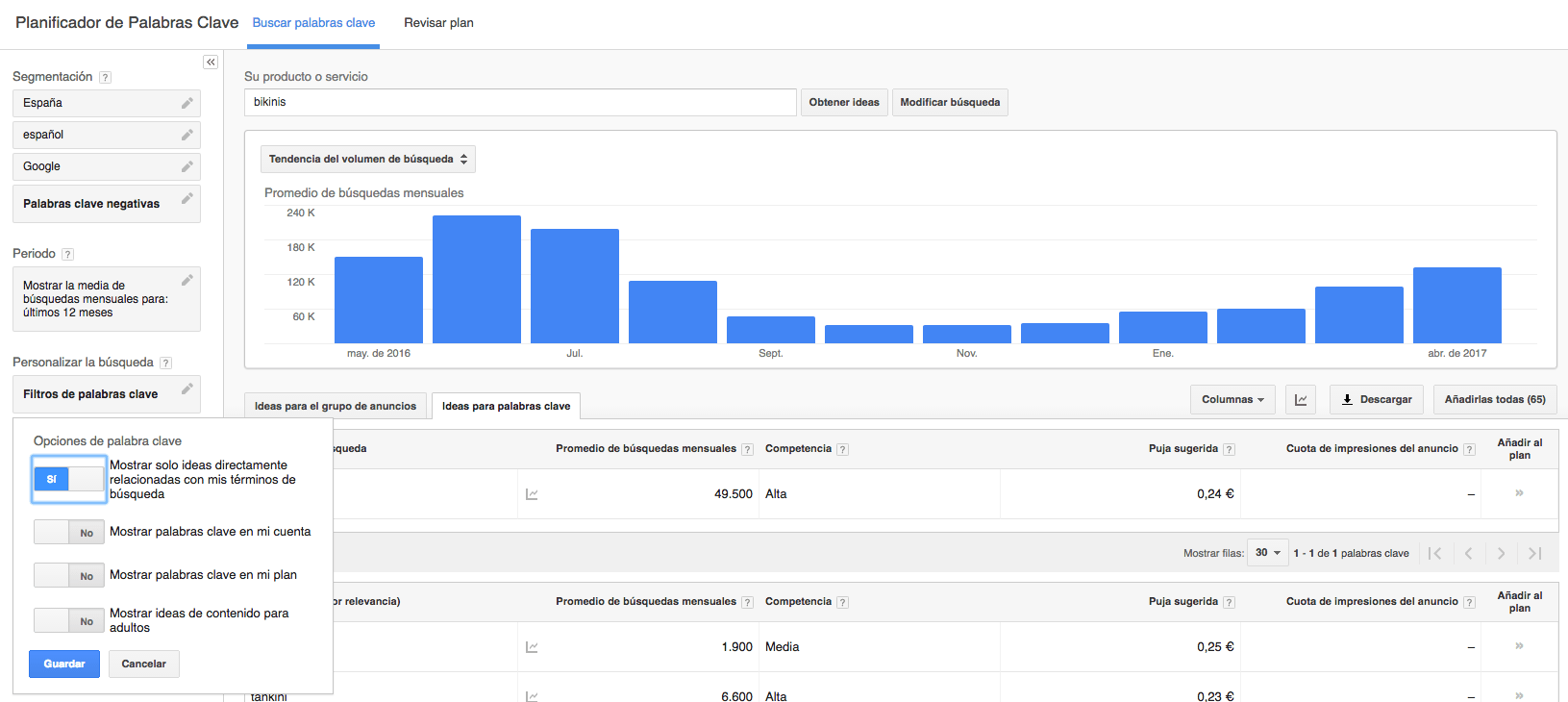Open the Mostrar filas 30 dropdown
Screen dimensions: 1568x702
1268,553
